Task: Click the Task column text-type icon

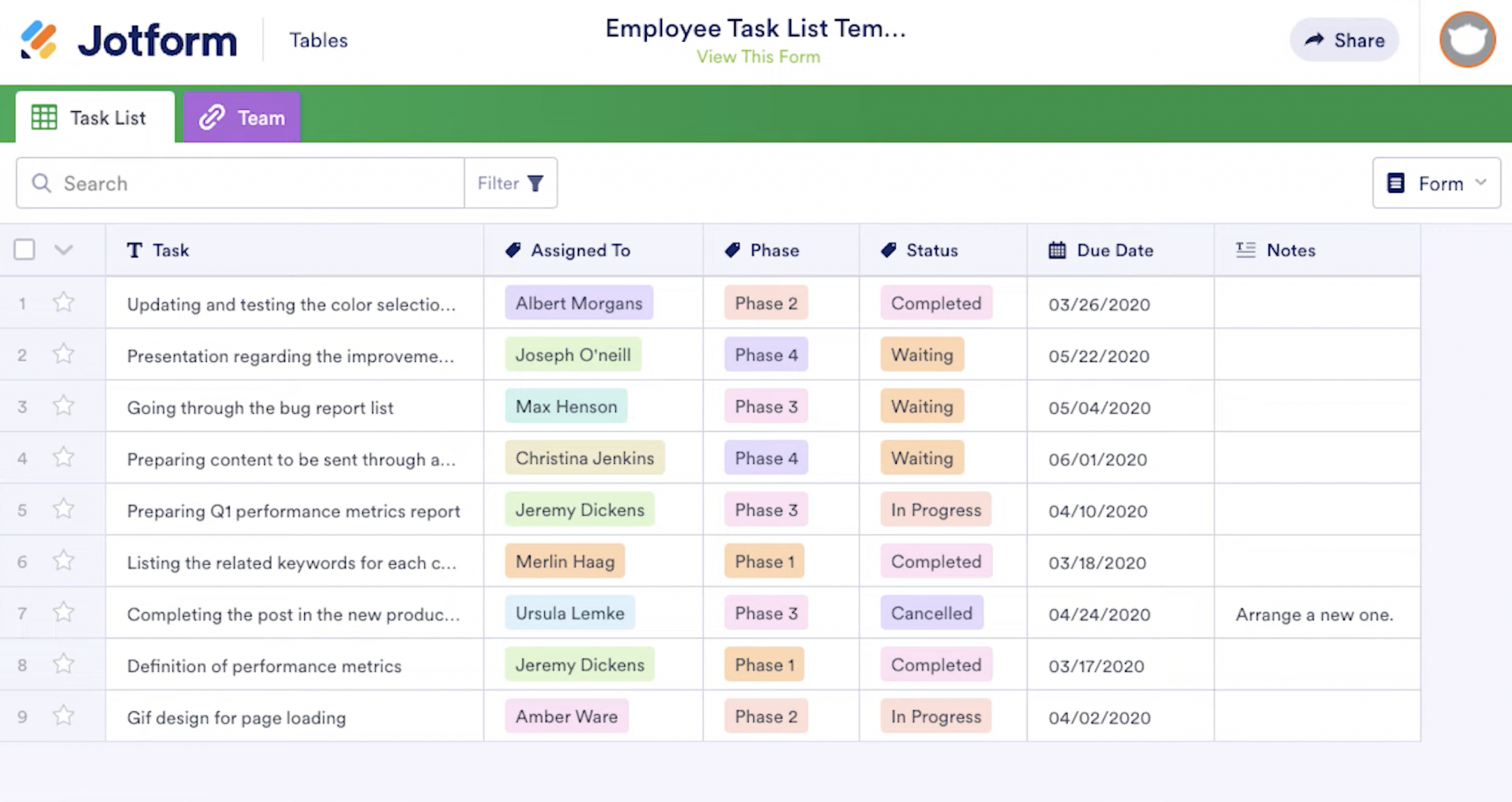Action: pos(134,250)
